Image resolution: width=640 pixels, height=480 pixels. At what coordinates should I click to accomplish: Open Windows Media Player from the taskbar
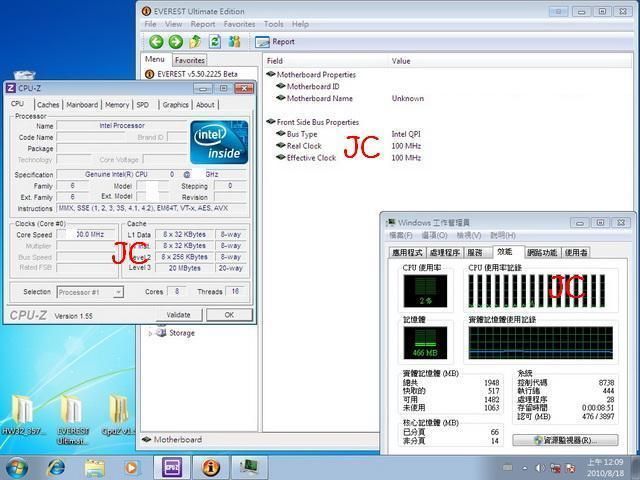point(131,468)
